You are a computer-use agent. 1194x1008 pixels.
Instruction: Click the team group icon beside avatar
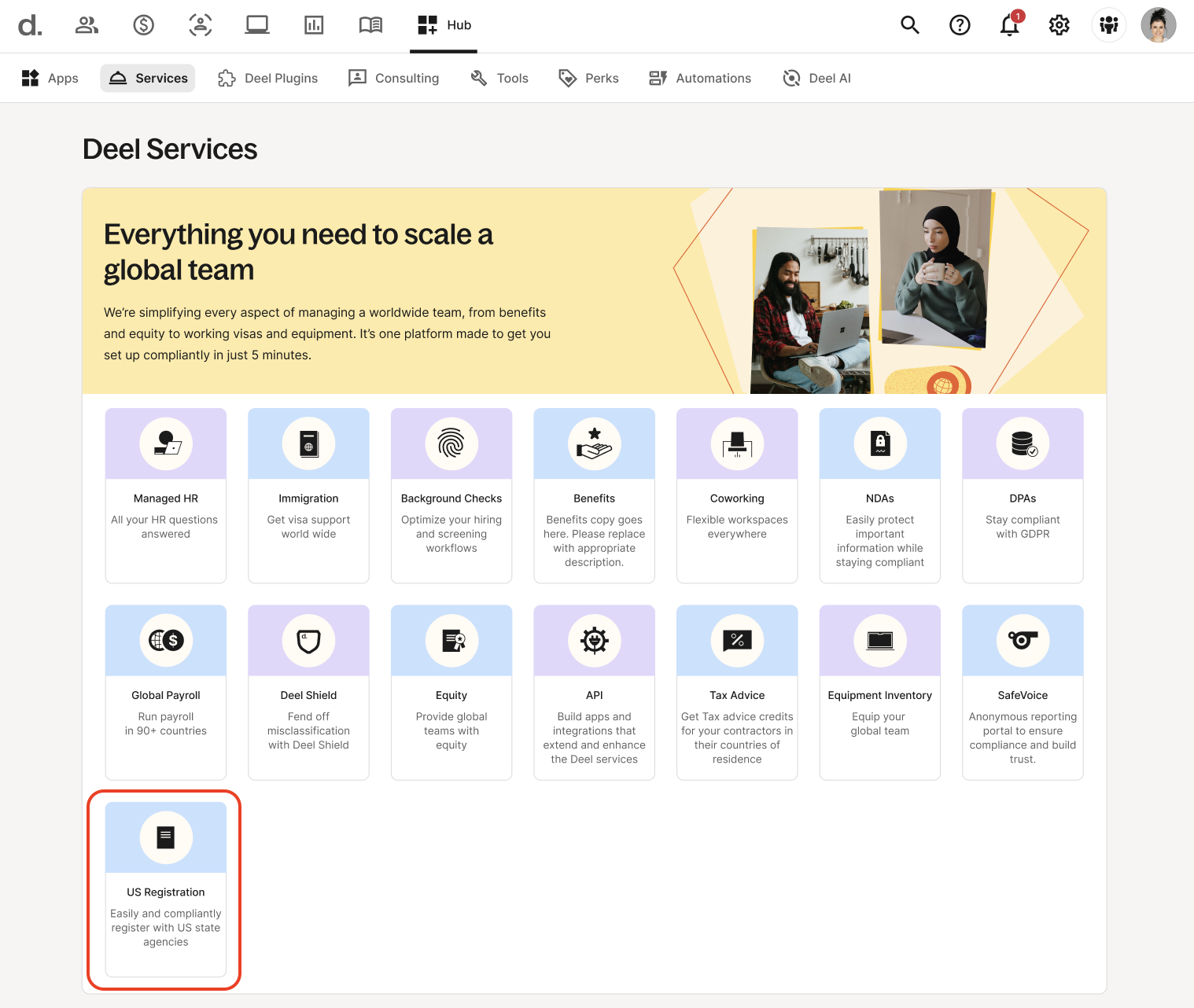tap(1109, 25)
